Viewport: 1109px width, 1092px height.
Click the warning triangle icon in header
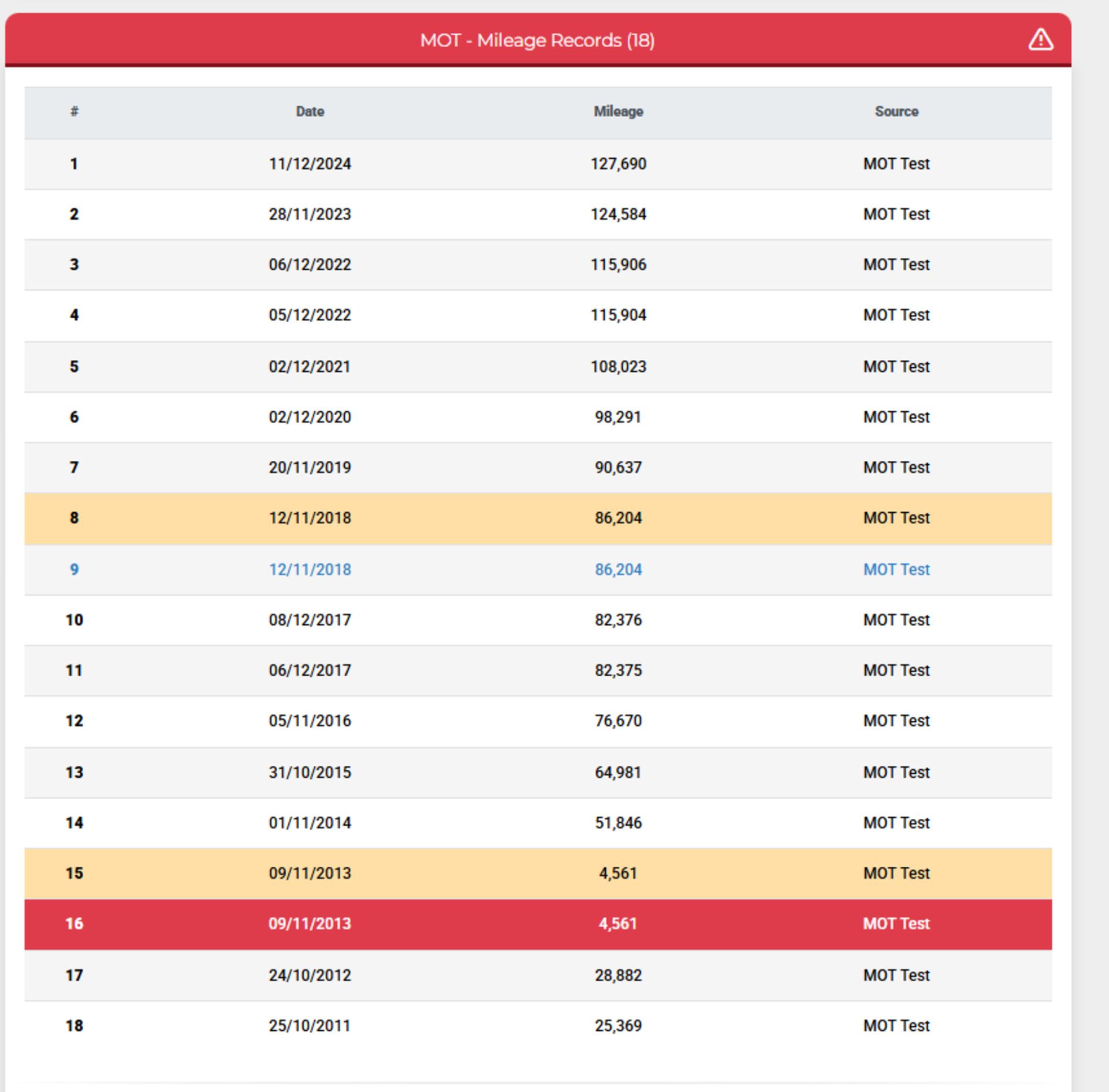pyautogui.click(x=1040, y=40)
